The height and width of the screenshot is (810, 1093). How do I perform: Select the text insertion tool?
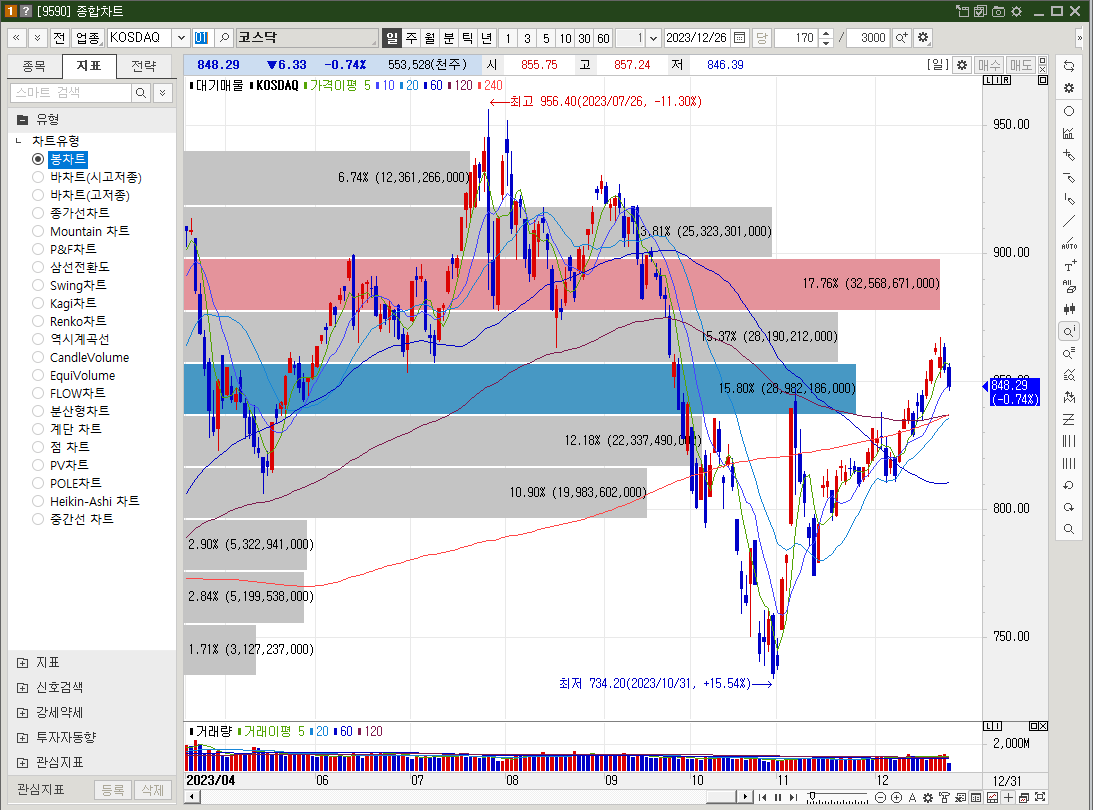(1069, 266)
